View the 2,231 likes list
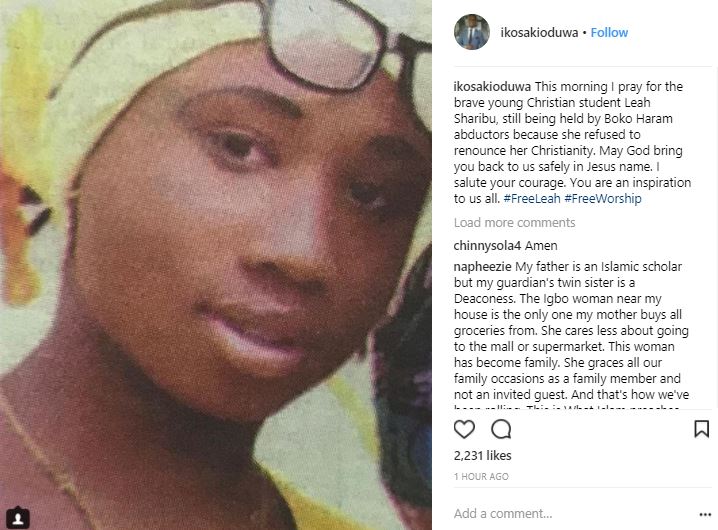Viewport: 718px width, 530px height. (482, 455)
